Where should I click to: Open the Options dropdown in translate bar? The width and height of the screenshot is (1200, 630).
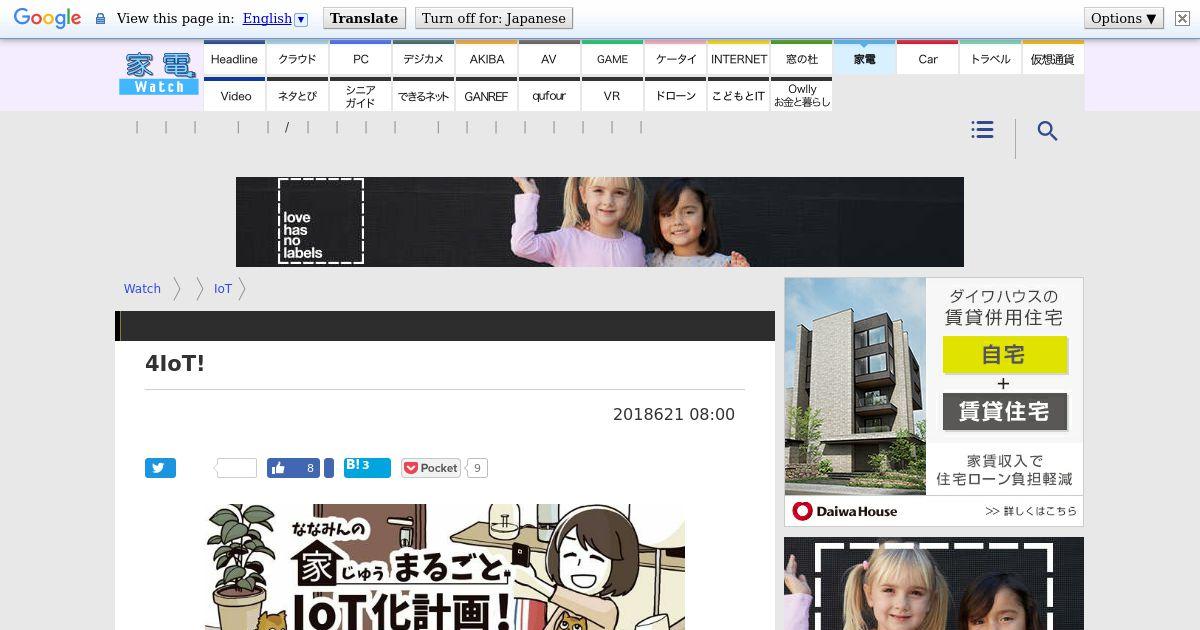click(1124, 18)
